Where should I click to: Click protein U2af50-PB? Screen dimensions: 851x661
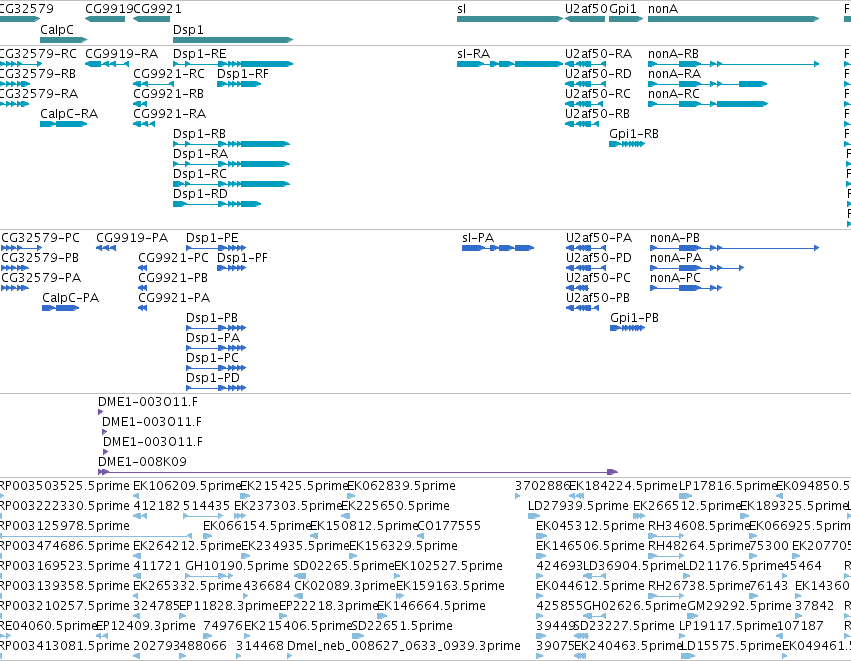pyautogui.click(x=582, y=308)
